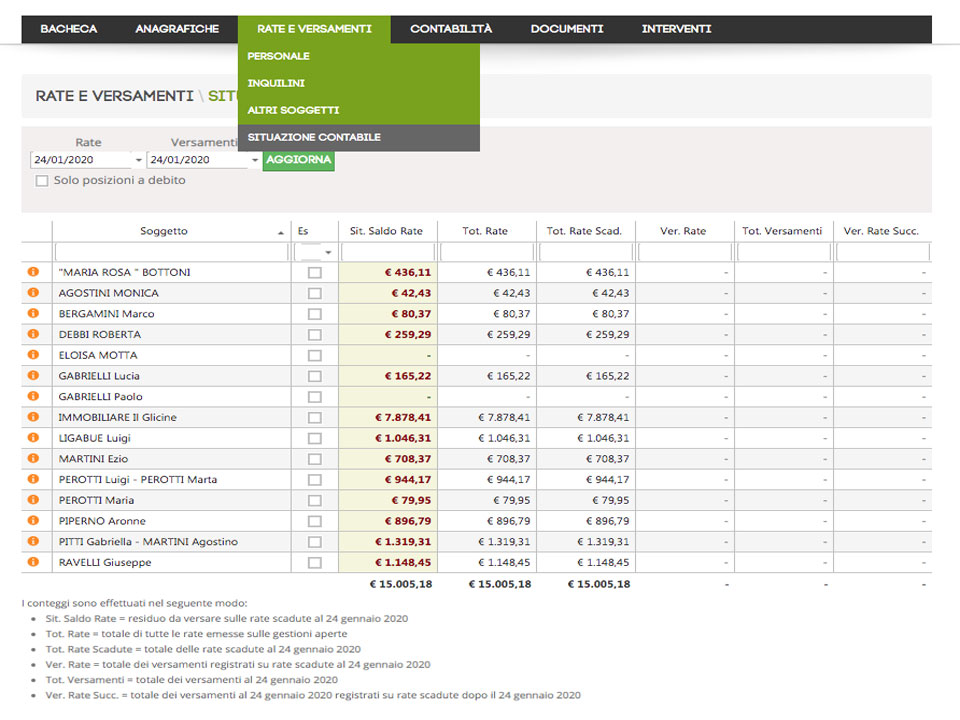Open the Versamenti date dropdown arrow
The width and height of the screenshot is (960, 720).
(x=255, y=160)
